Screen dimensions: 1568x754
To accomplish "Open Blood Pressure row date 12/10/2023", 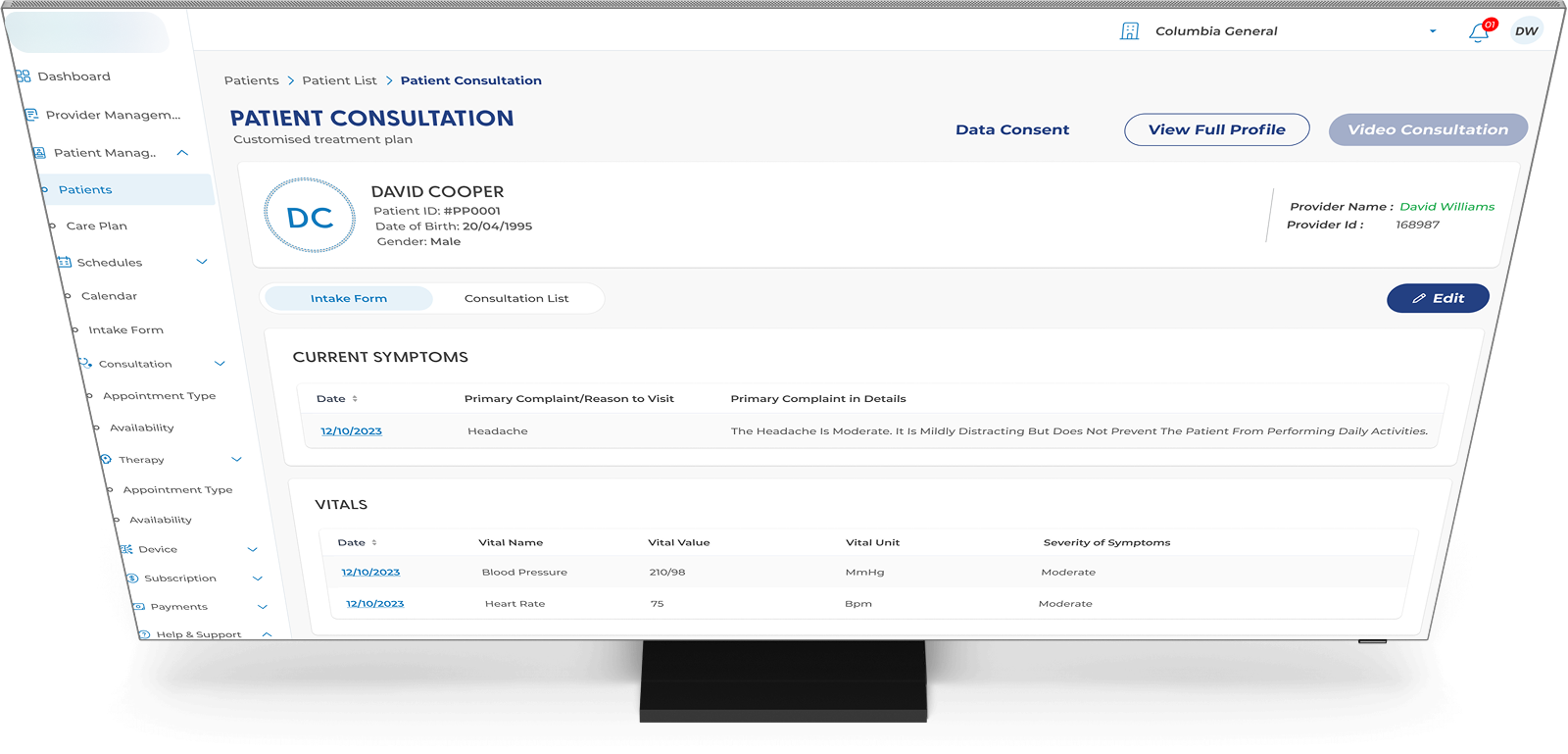I will click(x=370, y=573).
